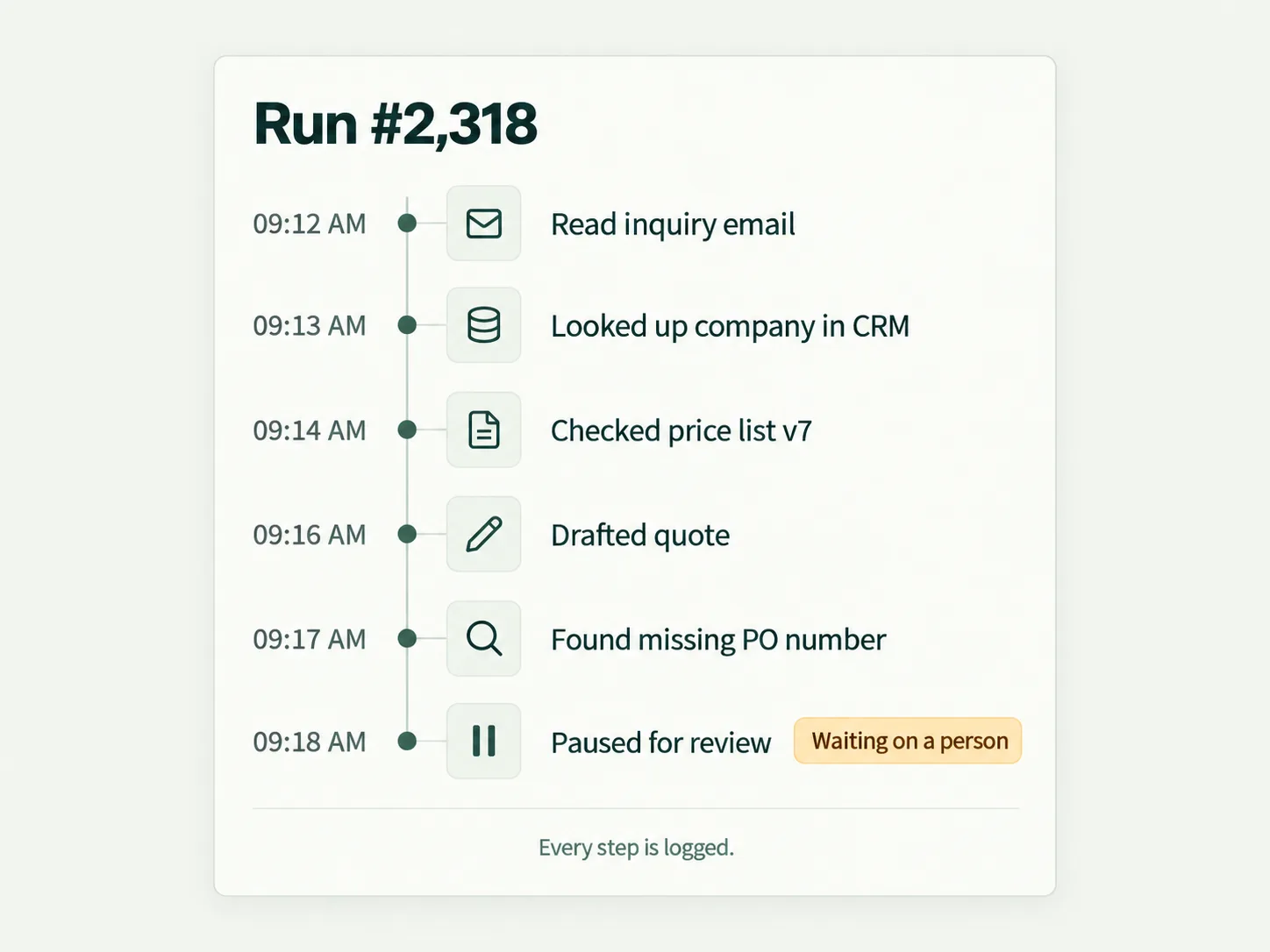Click the pencil icon beside Drafted quote
1270x952 pixels.
click(x=484, y=534)
